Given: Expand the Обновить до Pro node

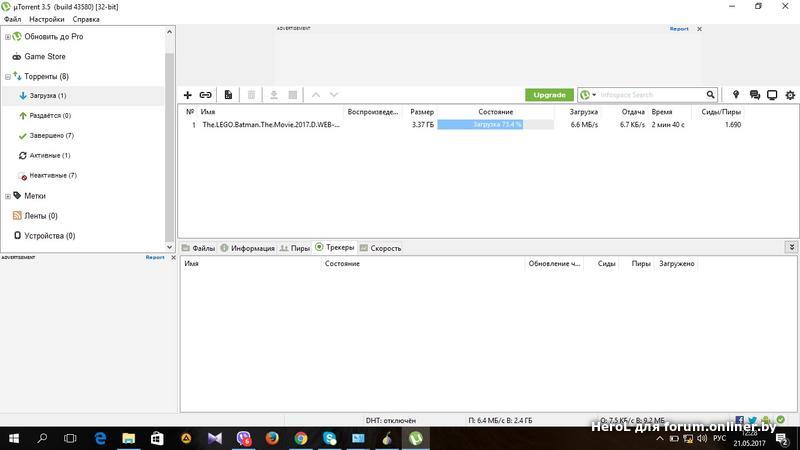Looking at the screenshot, I should click(8, 37).
